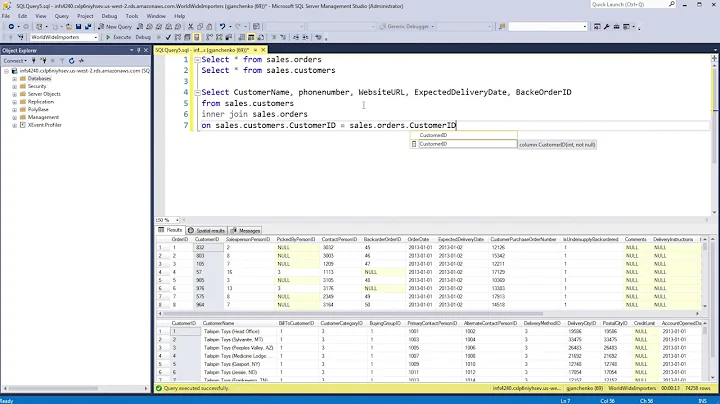Click Uncomment selected lines icon
The width and height of the screenshot is (720, 404).
click(283, 37)
